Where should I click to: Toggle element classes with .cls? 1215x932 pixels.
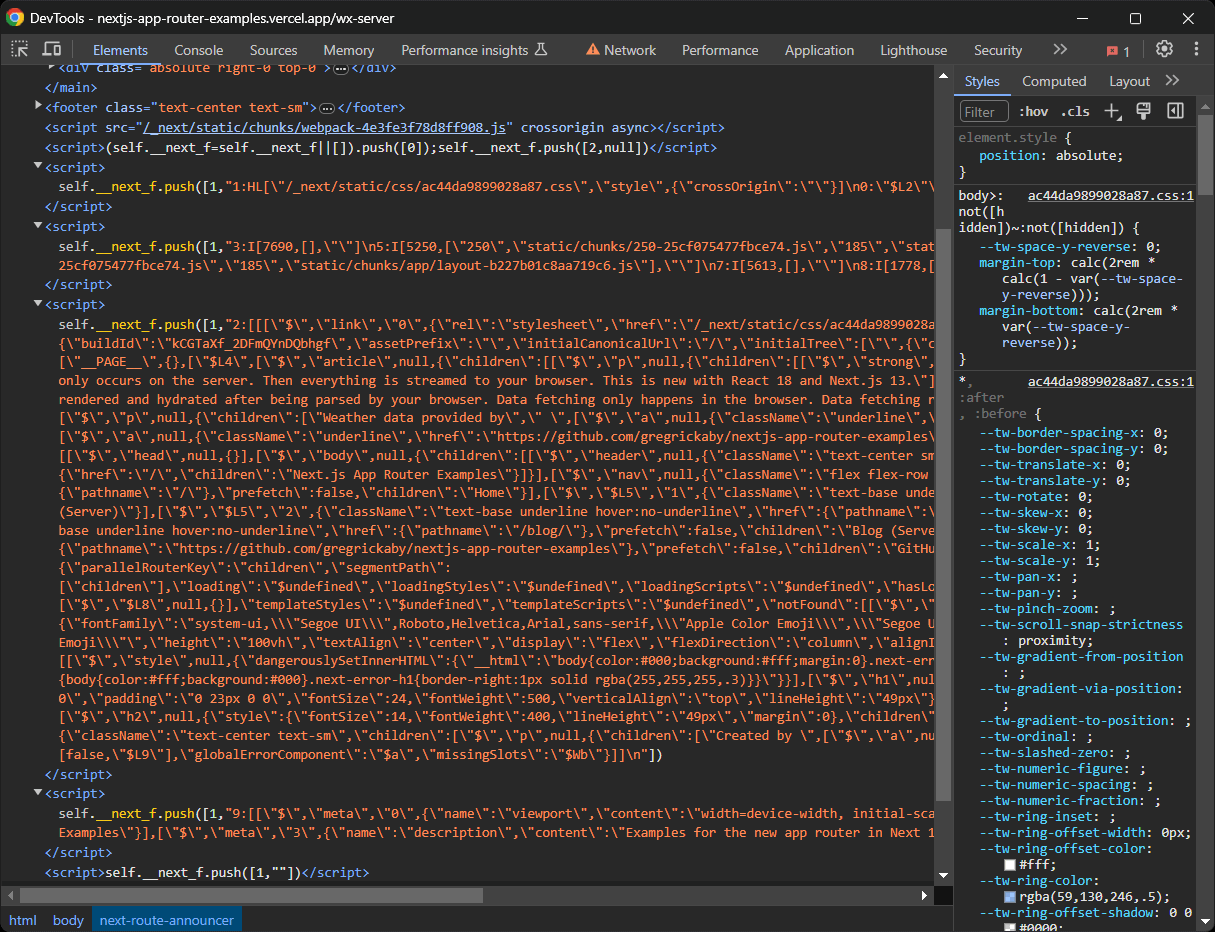(x=1075, y=111)
